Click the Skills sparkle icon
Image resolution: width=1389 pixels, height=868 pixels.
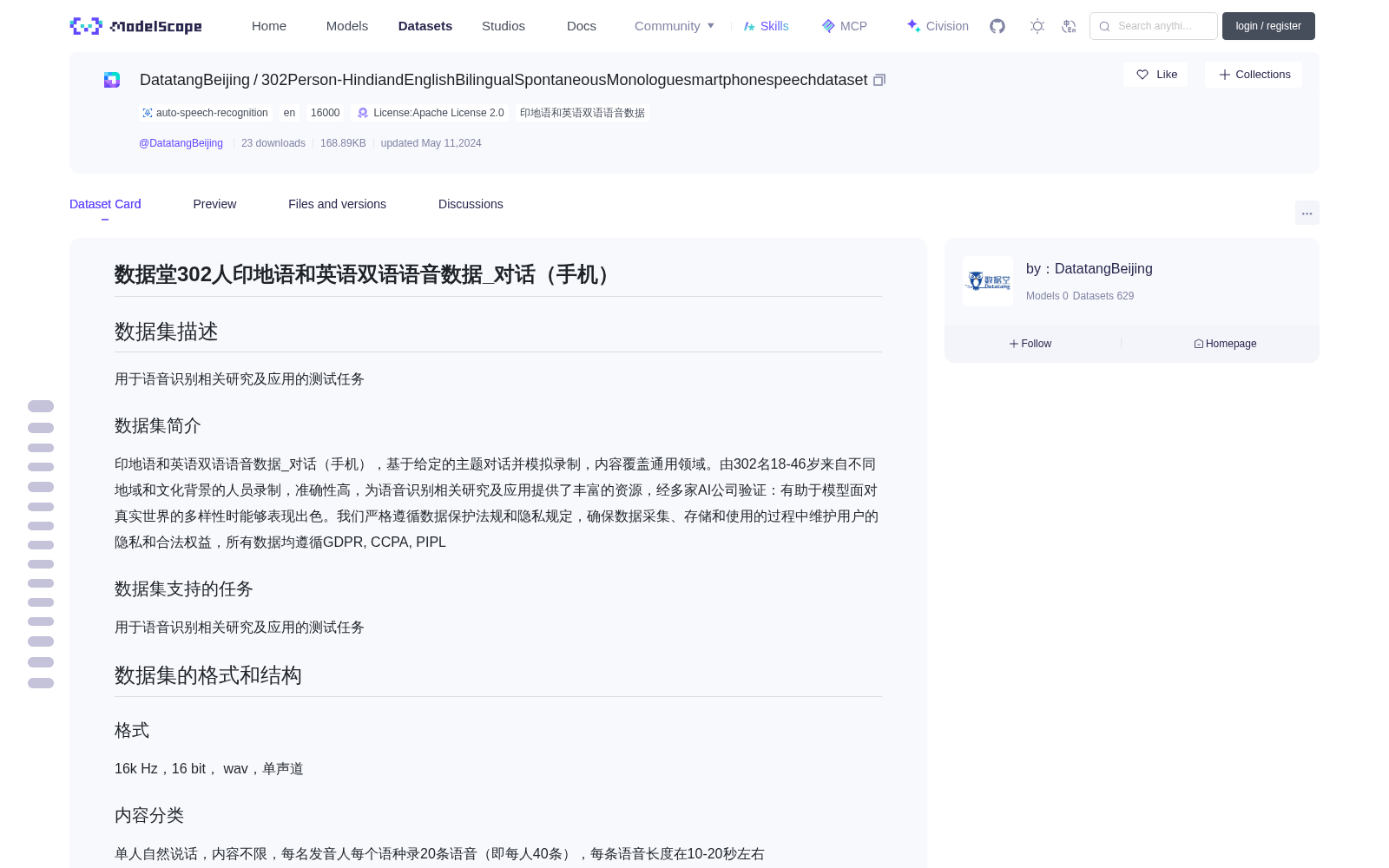point(749,26)
